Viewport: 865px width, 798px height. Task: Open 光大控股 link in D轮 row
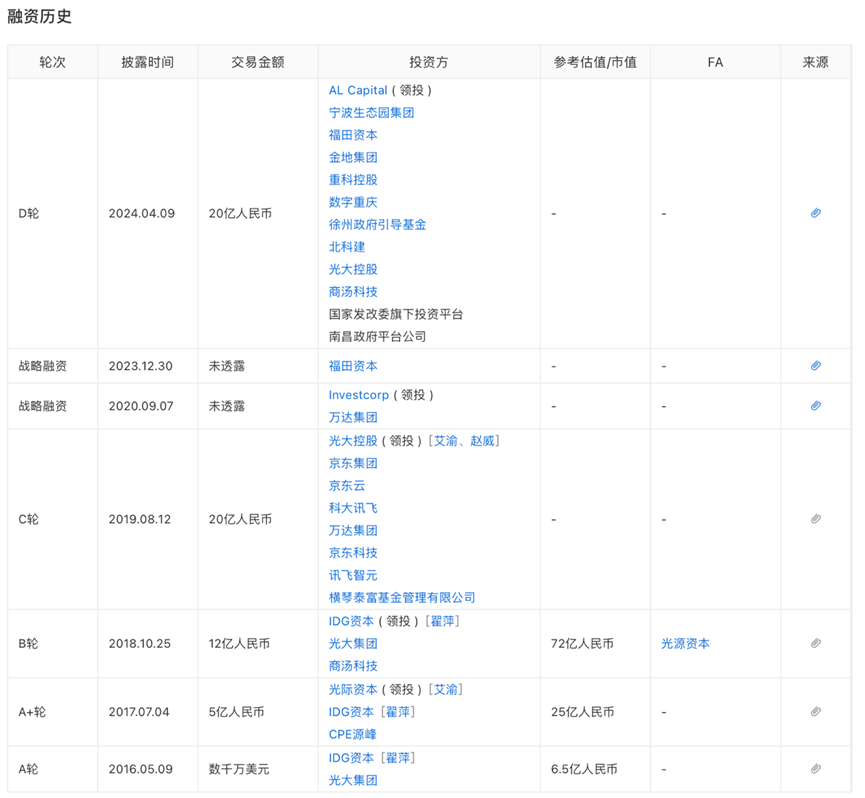point(353,270)
